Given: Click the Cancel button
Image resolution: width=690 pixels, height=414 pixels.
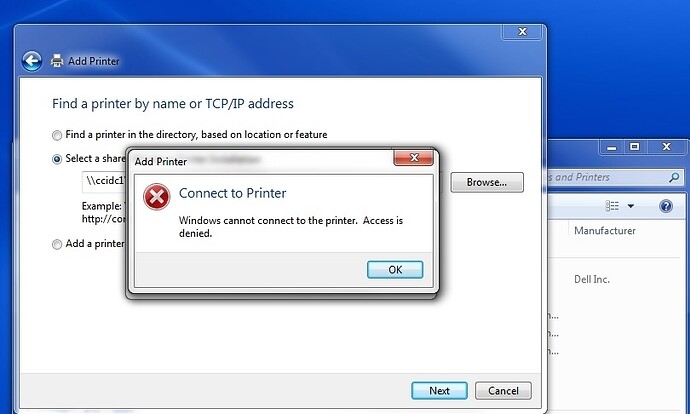Looking at the screenshot, I should click(x=503, y=391).
